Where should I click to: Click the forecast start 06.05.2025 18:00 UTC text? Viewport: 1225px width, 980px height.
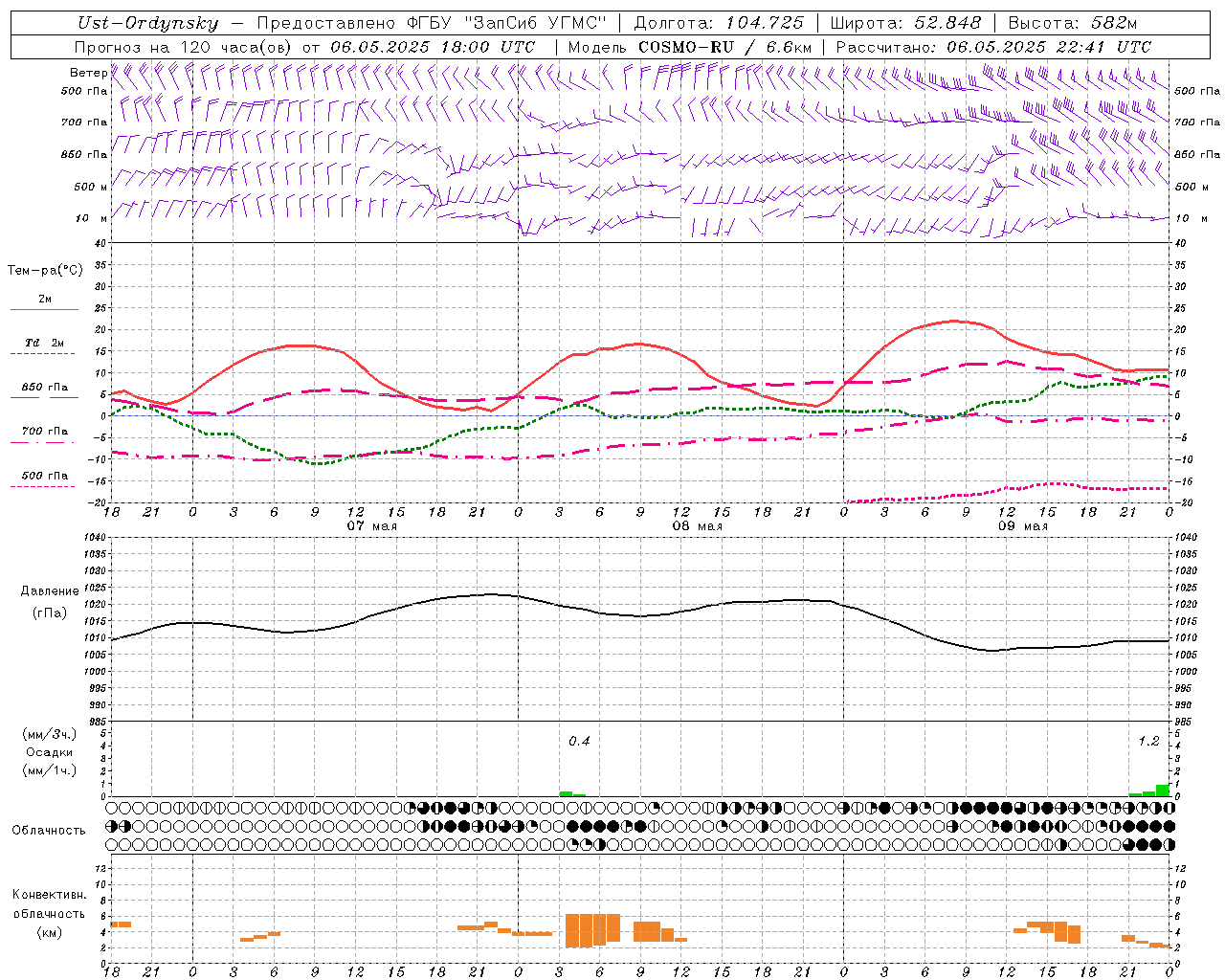(433, 47)
